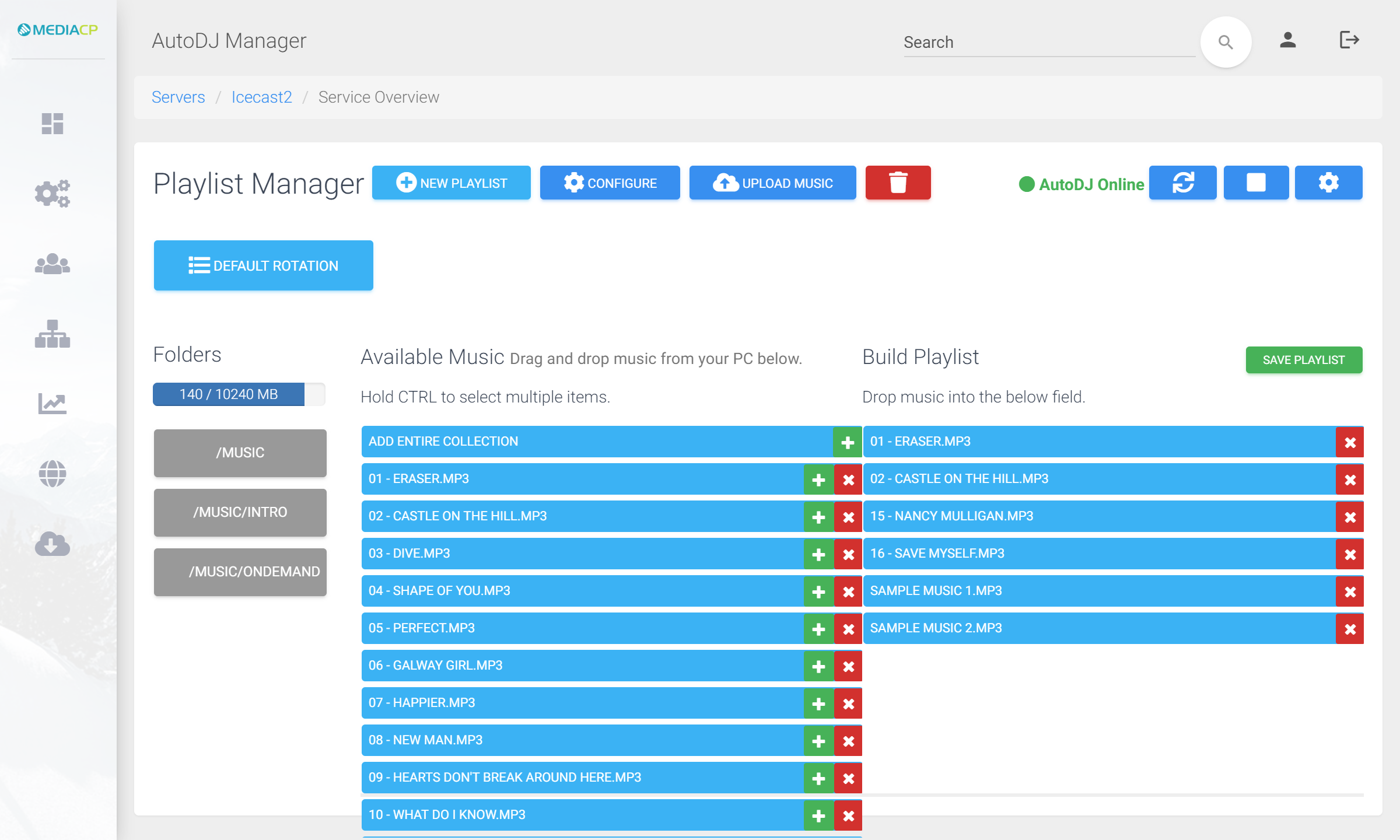Click the AutoDJ refresh/restart icon
This screenshot has height=840, width=1400.
1184,183
